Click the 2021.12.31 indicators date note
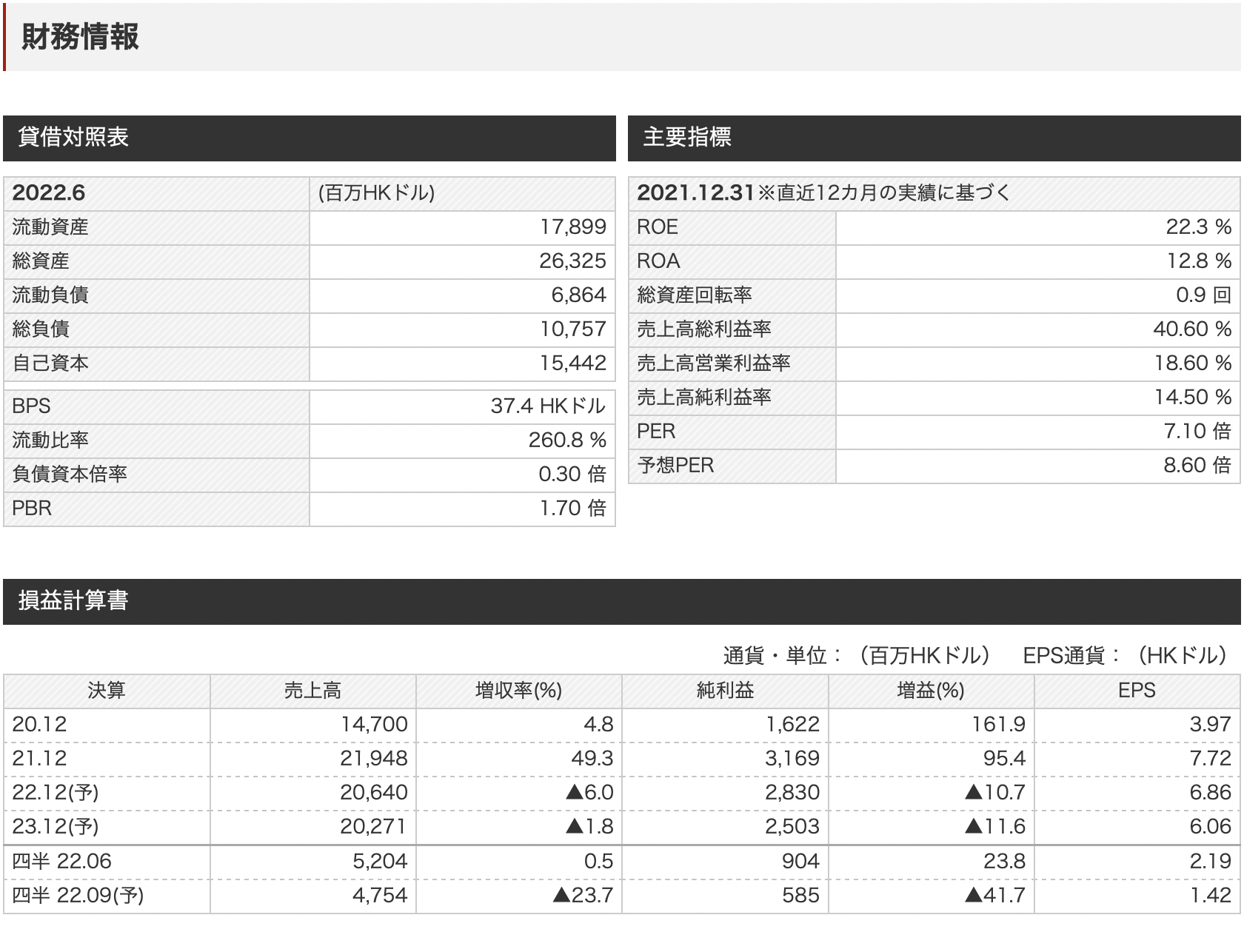The height and width of the screenshot is (952, 1244). point(823,193)
